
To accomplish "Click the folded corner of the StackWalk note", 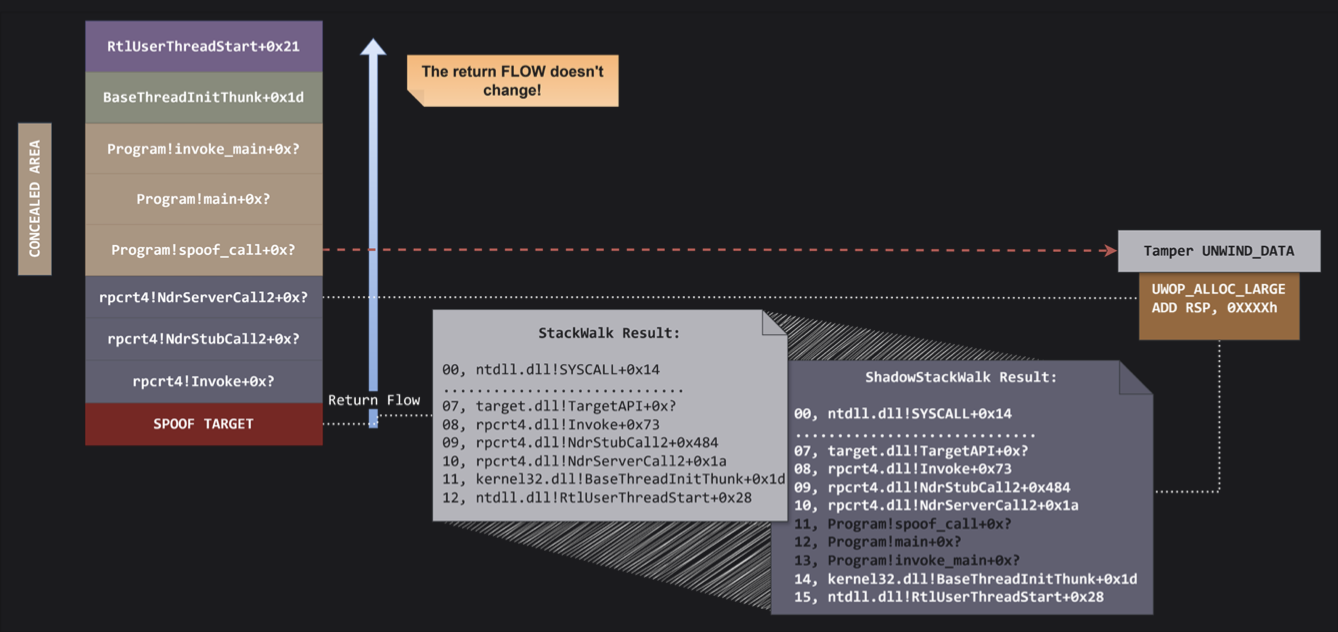I will tap(774, 322).
